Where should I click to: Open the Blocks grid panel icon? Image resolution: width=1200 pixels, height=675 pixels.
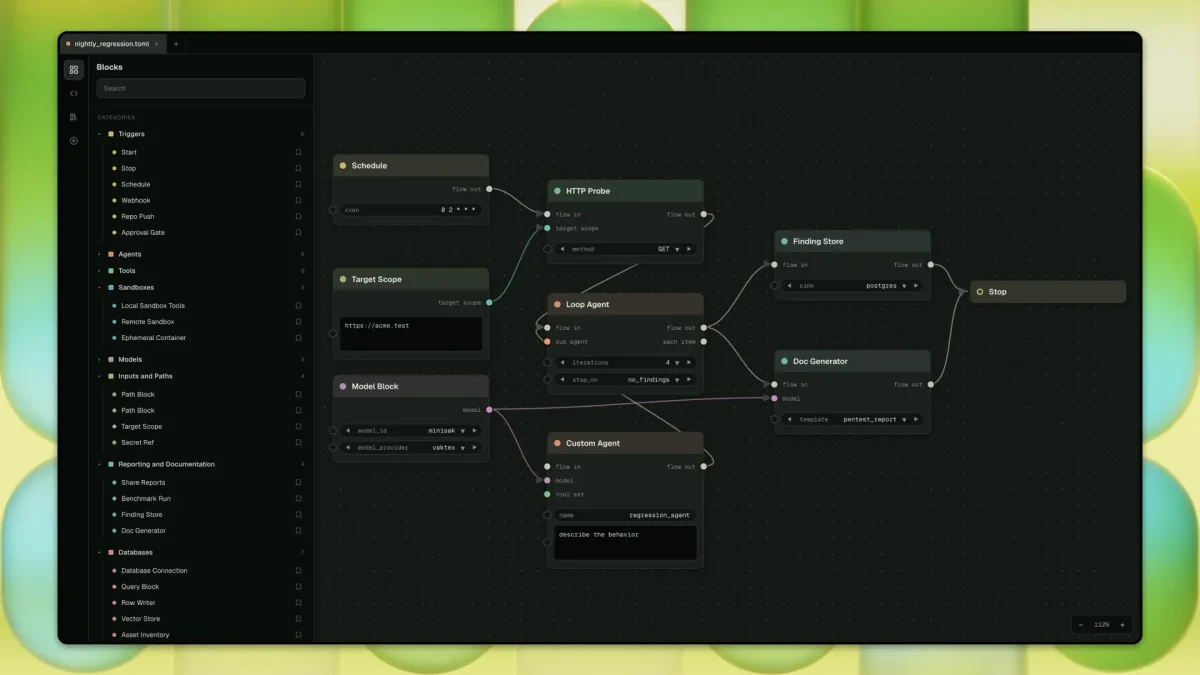(73, 70)
